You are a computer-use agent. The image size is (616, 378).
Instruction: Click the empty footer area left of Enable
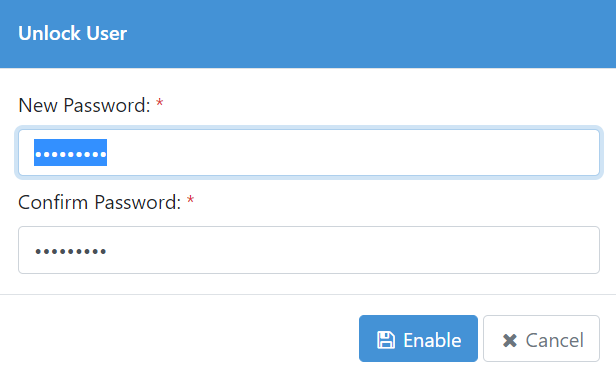[x=177, y=338]
